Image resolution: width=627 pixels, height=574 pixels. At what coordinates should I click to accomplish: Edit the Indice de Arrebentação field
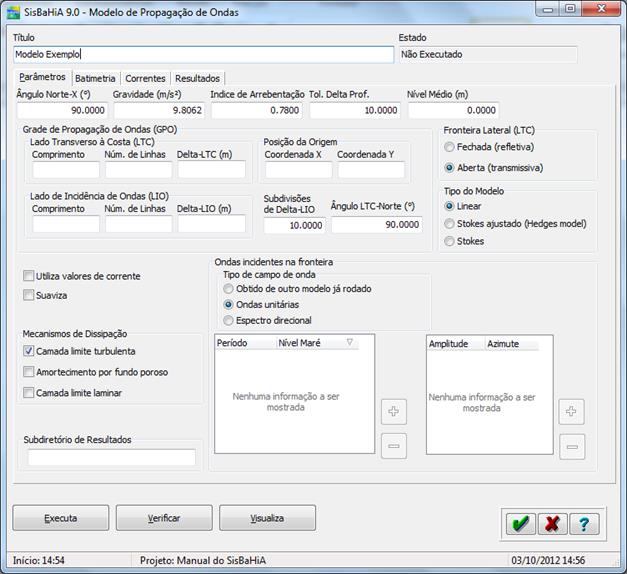[x=257, y=110]
